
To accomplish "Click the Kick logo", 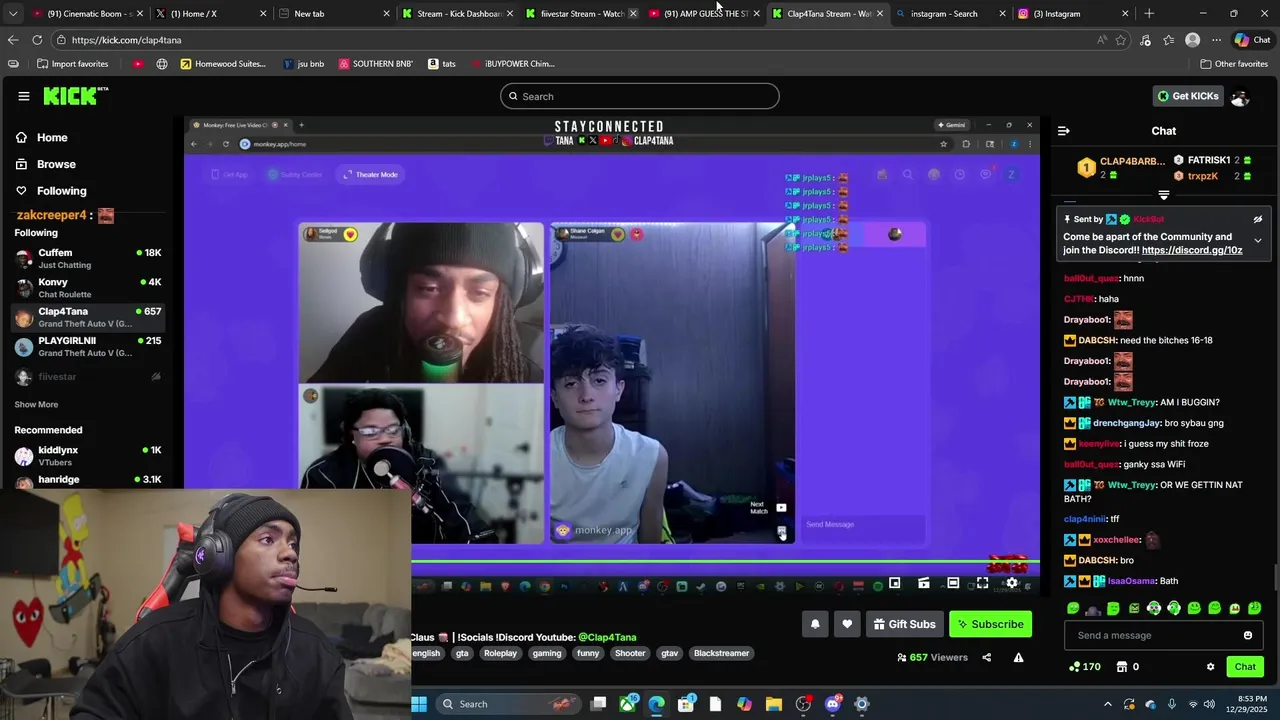I will 75,96.
